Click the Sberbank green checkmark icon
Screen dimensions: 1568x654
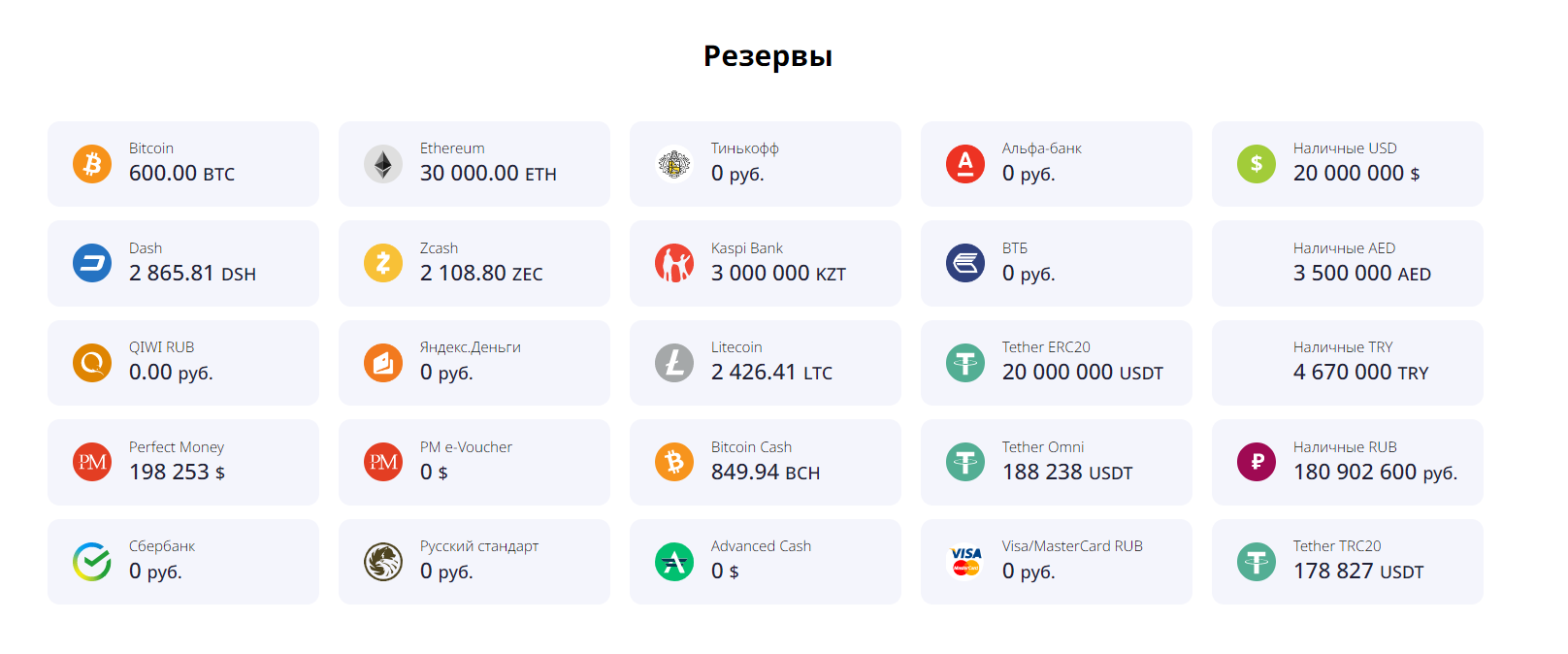[92, 562]
